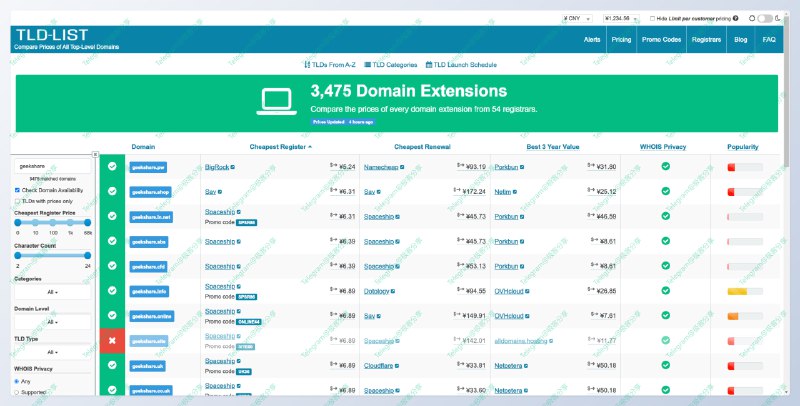Enable TLDs with prices only checkbox
The height and width of the screenshot is (406, 800).
pyautogui.click(x=18, y=200)
